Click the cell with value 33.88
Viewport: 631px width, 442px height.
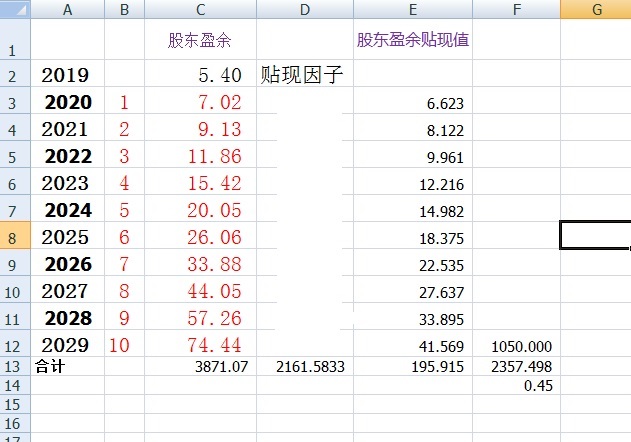point(200,262)
